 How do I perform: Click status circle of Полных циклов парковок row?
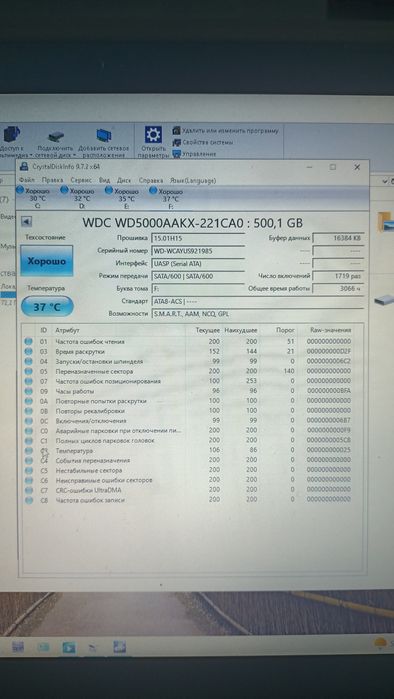click(x=29, y=440)
